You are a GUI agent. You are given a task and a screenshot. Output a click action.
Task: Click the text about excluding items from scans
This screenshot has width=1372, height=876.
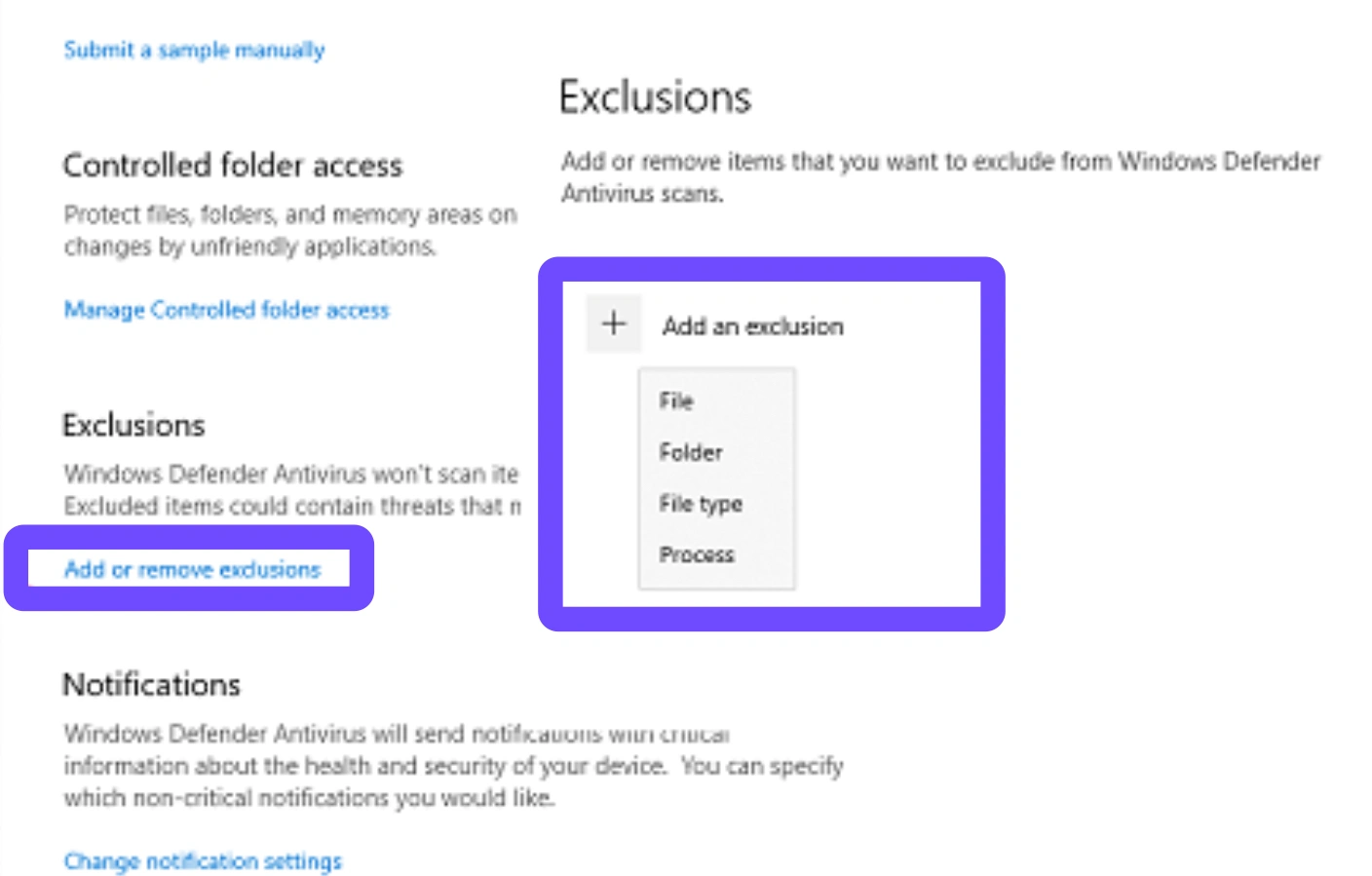coord(940,177)
